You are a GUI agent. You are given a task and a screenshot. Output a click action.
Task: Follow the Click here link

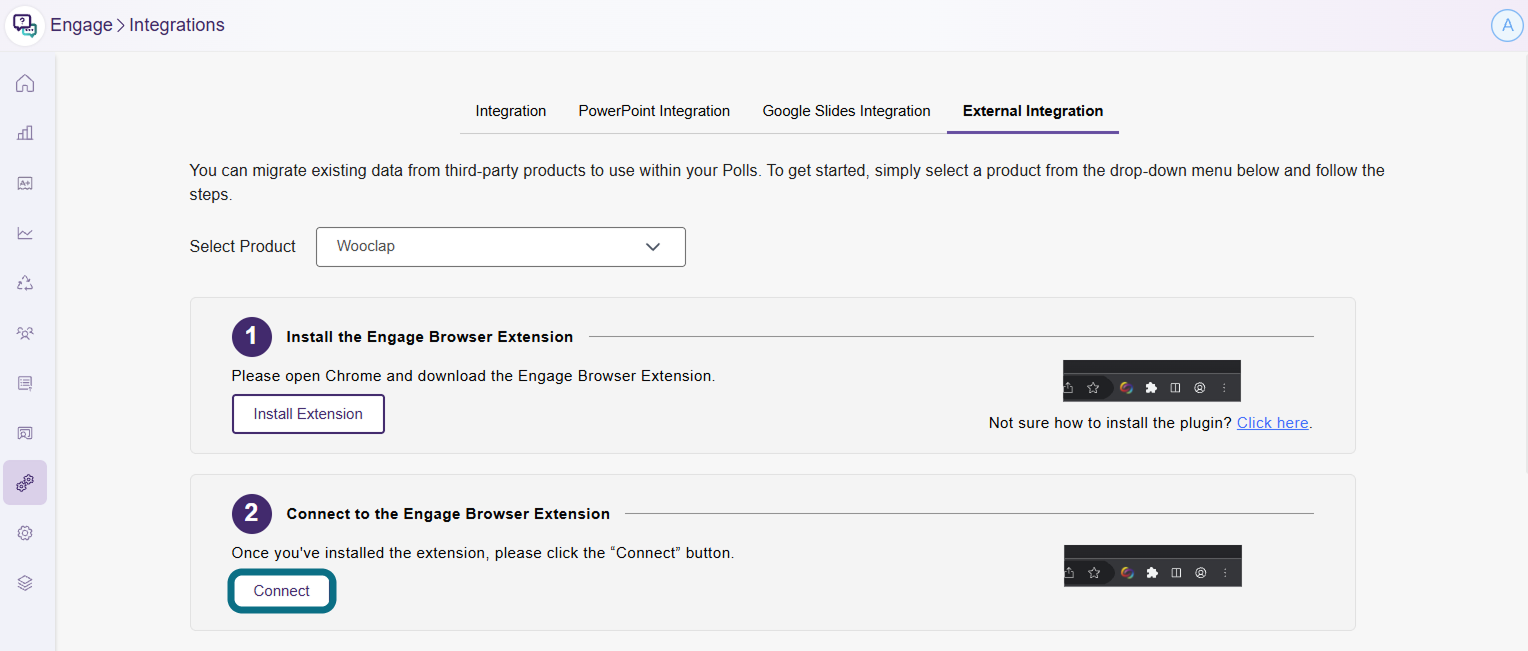click(1273, 423)
